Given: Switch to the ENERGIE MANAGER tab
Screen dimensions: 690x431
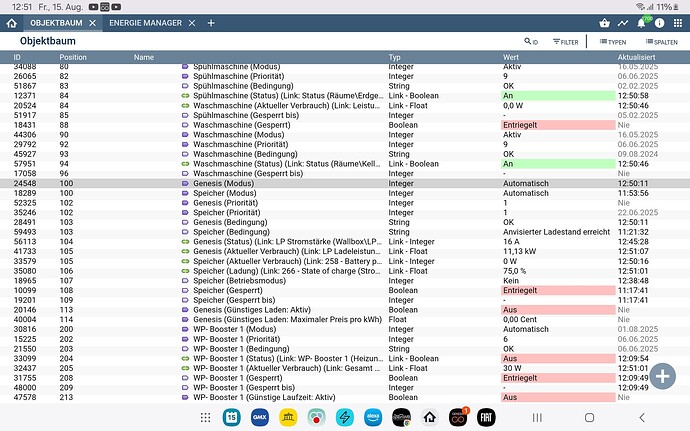Looking at the screenshot, I should [x=145, y=23].
